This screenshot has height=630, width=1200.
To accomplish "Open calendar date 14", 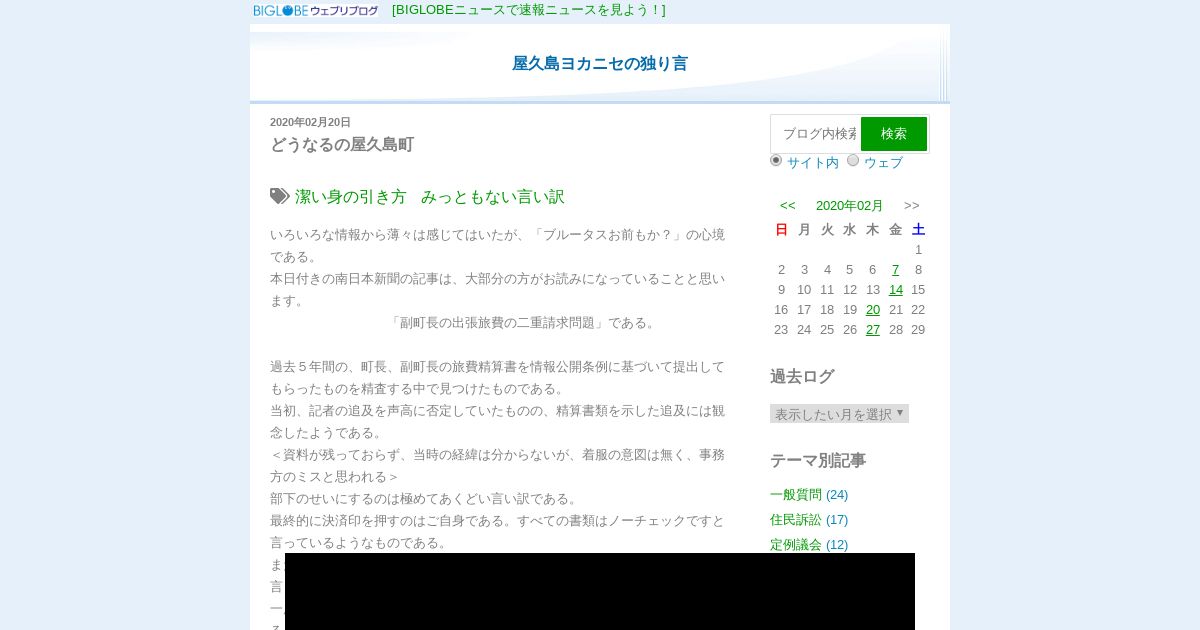I will 896,289.
